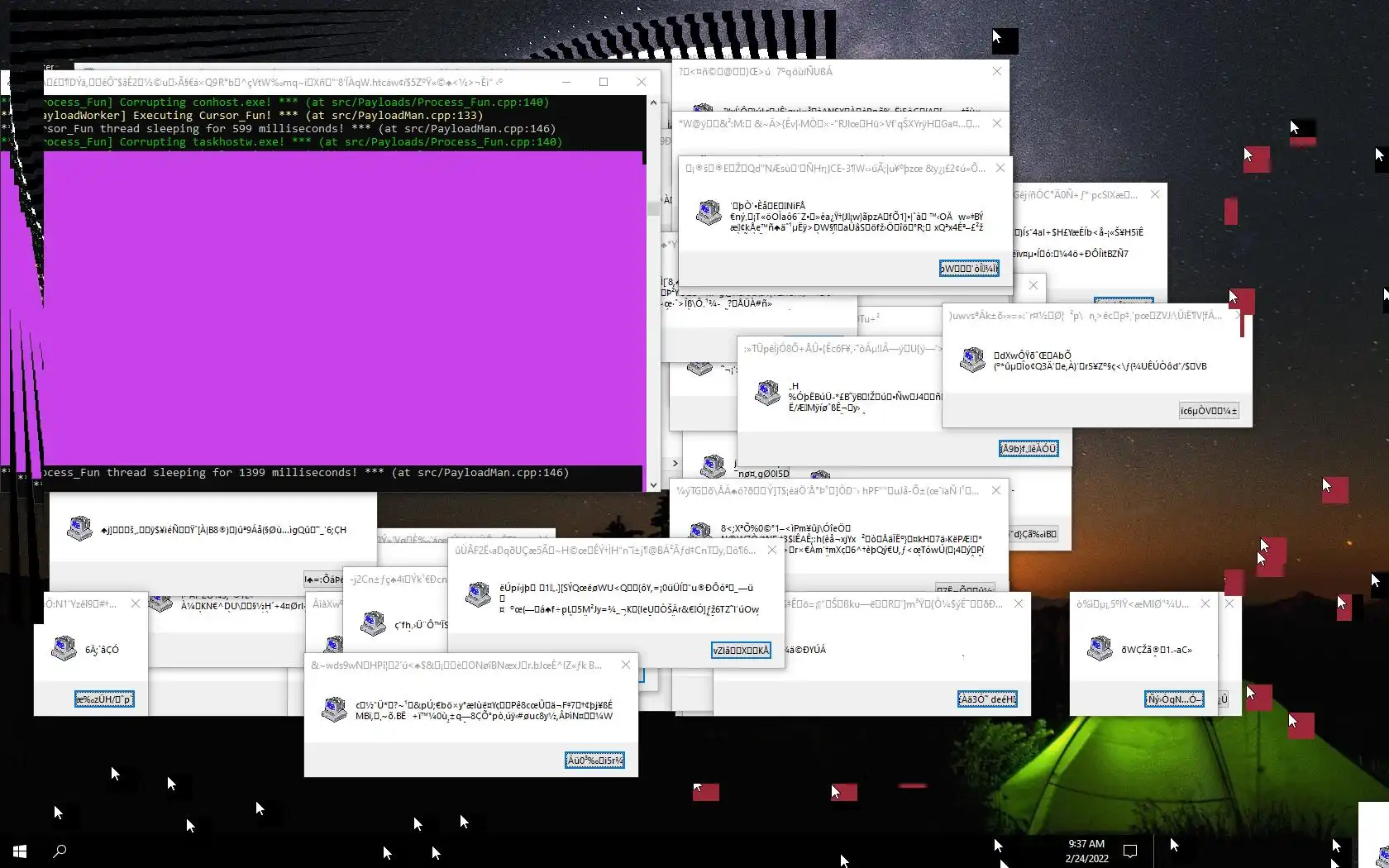Open taskbar search magnifier
The image size is (1389, 868).
(60, 851)
